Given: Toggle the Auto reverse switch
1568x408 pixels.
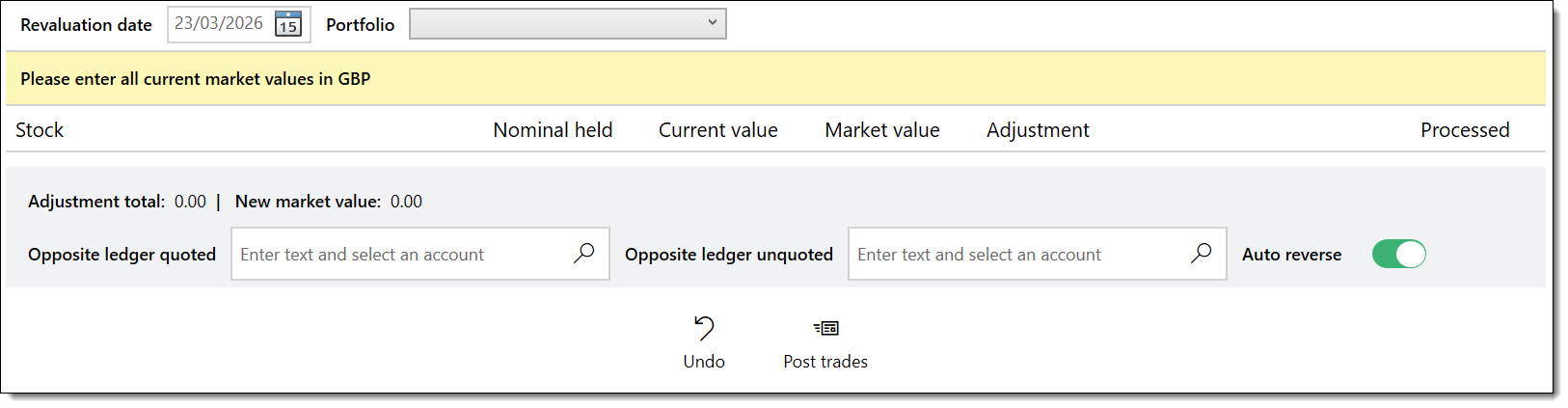Looking at the screenshot, I should [1398, 254].
